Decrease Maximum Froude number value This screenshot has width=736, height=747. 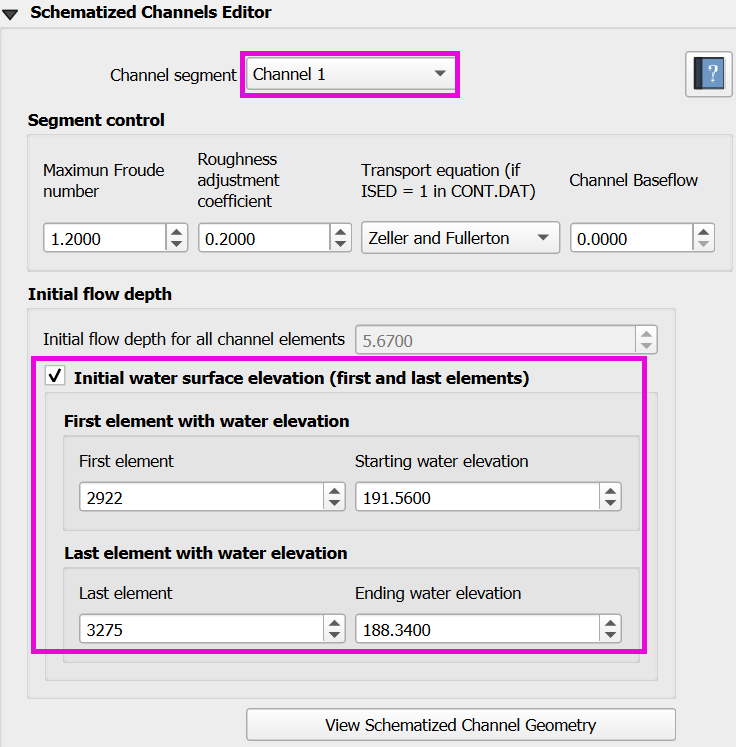tap(176, 244)
